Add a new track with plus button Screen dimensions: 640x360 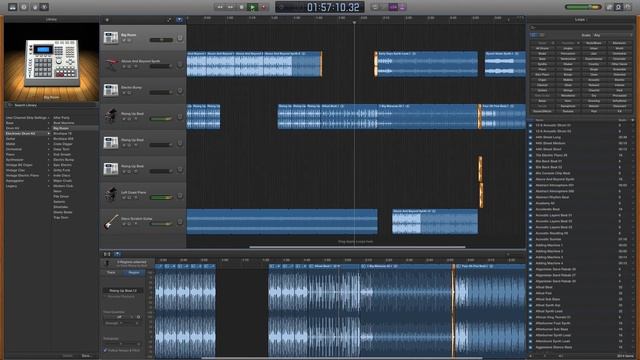(x=107, y=20)
